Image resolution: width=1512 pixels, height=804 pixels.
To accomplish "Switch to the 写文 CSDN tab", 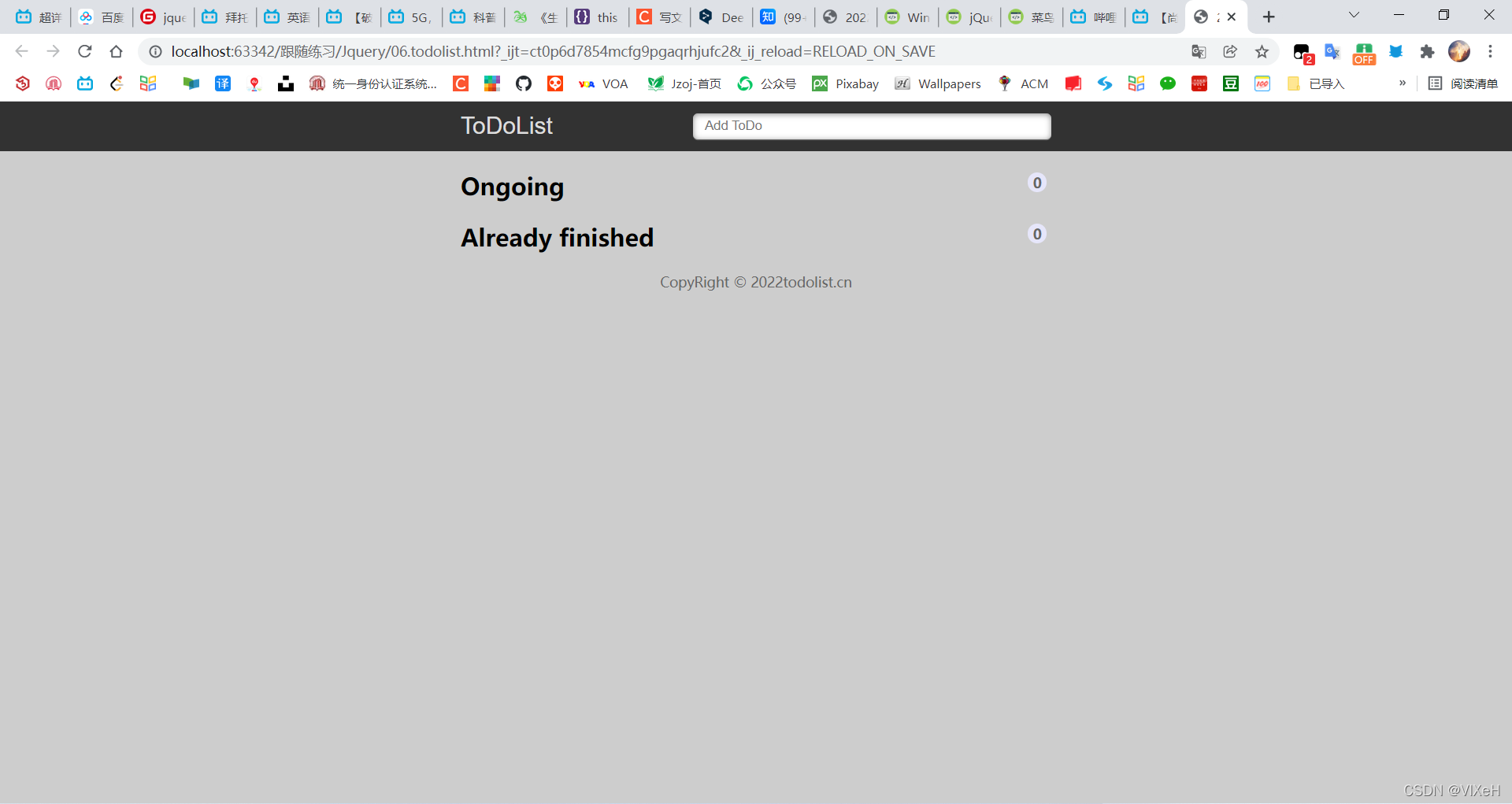I will pos(659,17).
